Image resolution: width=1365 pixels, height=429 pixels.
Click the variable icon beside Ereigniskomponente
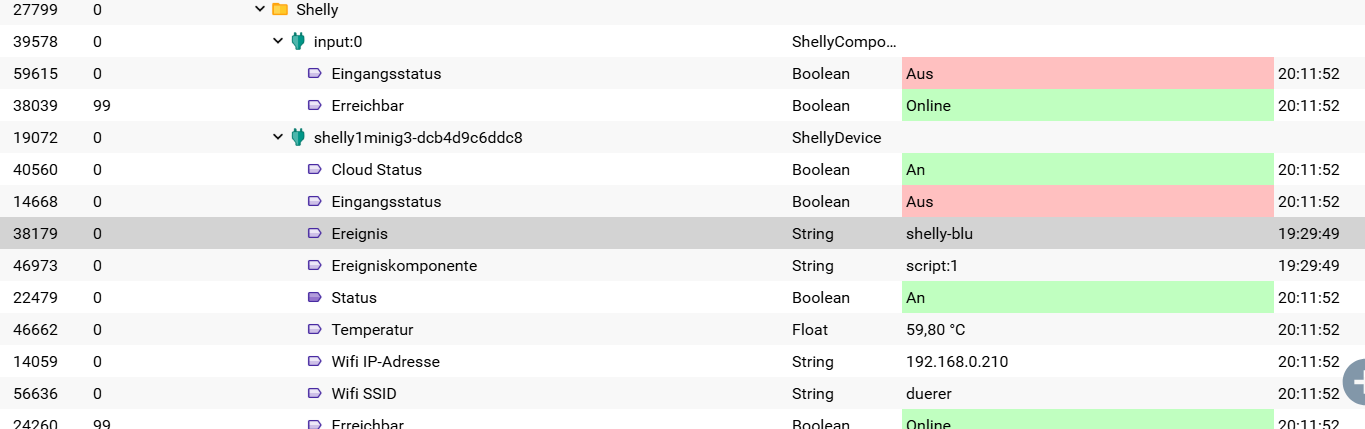(x=314, y=266)
